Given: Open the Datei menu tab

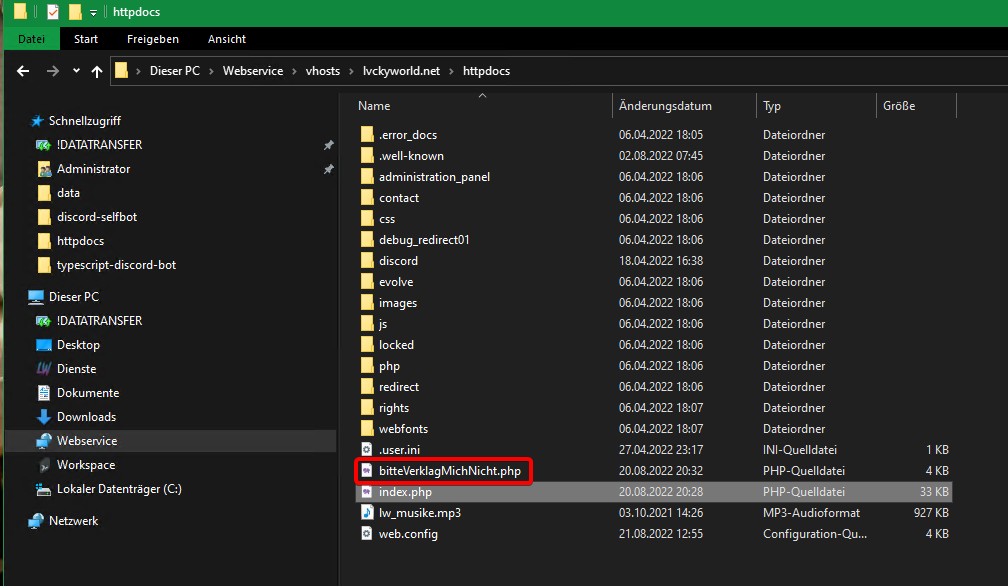Looking at the screenshot, I should click(x=32, y=39).
